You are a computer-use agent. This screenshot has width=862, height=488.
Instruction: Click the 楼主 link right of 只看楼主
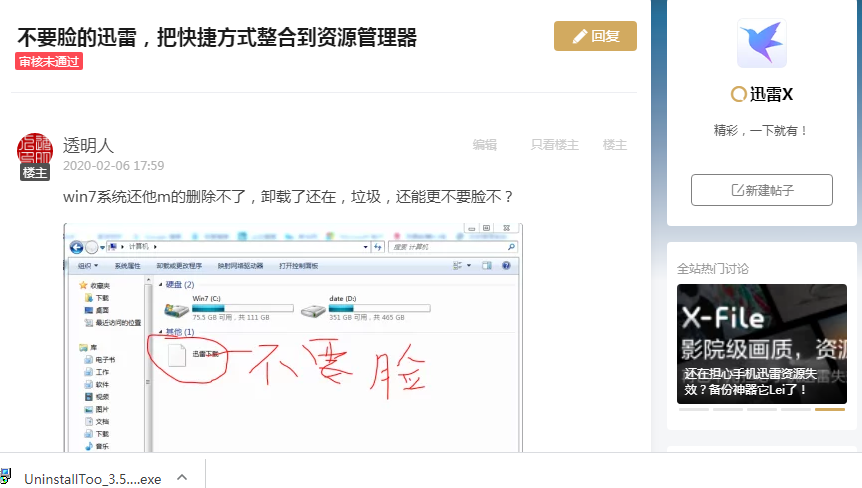615,145
